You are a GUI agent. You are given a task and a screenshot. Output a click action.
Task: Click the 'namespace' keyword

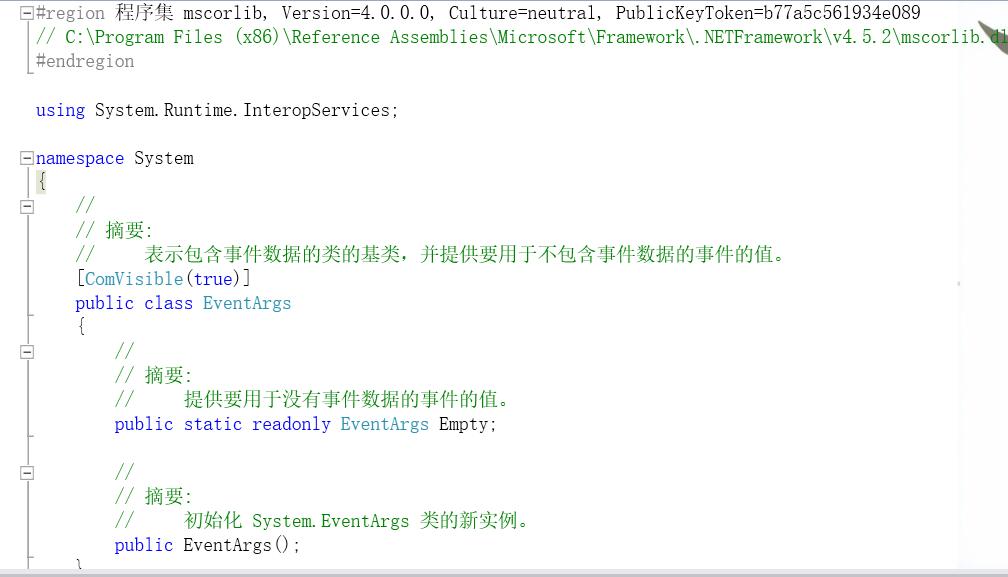point(80,159)
